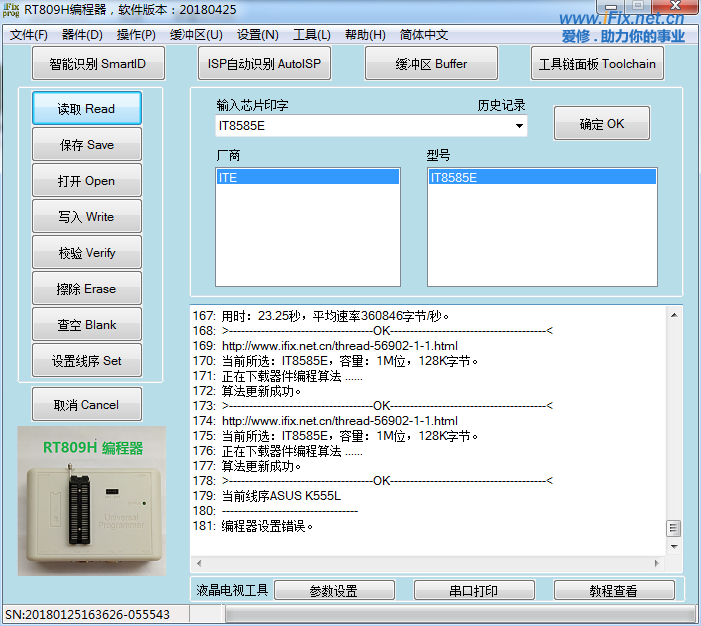Click 智能识别 SmartID button
Image resolution: width=701 pixels, height=626 pixels.
pos(98,63)
